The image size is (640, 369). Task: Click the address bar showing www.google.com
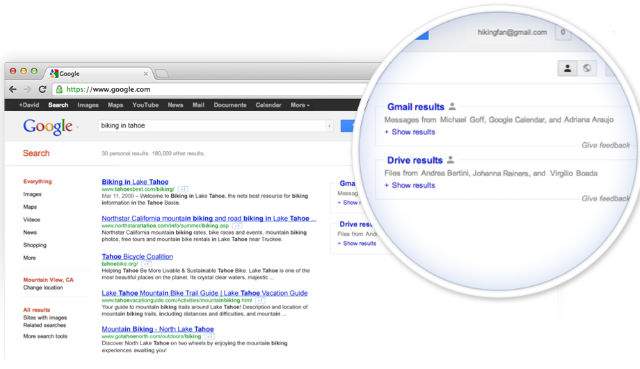pyautogui.click(x=210, y=89)
